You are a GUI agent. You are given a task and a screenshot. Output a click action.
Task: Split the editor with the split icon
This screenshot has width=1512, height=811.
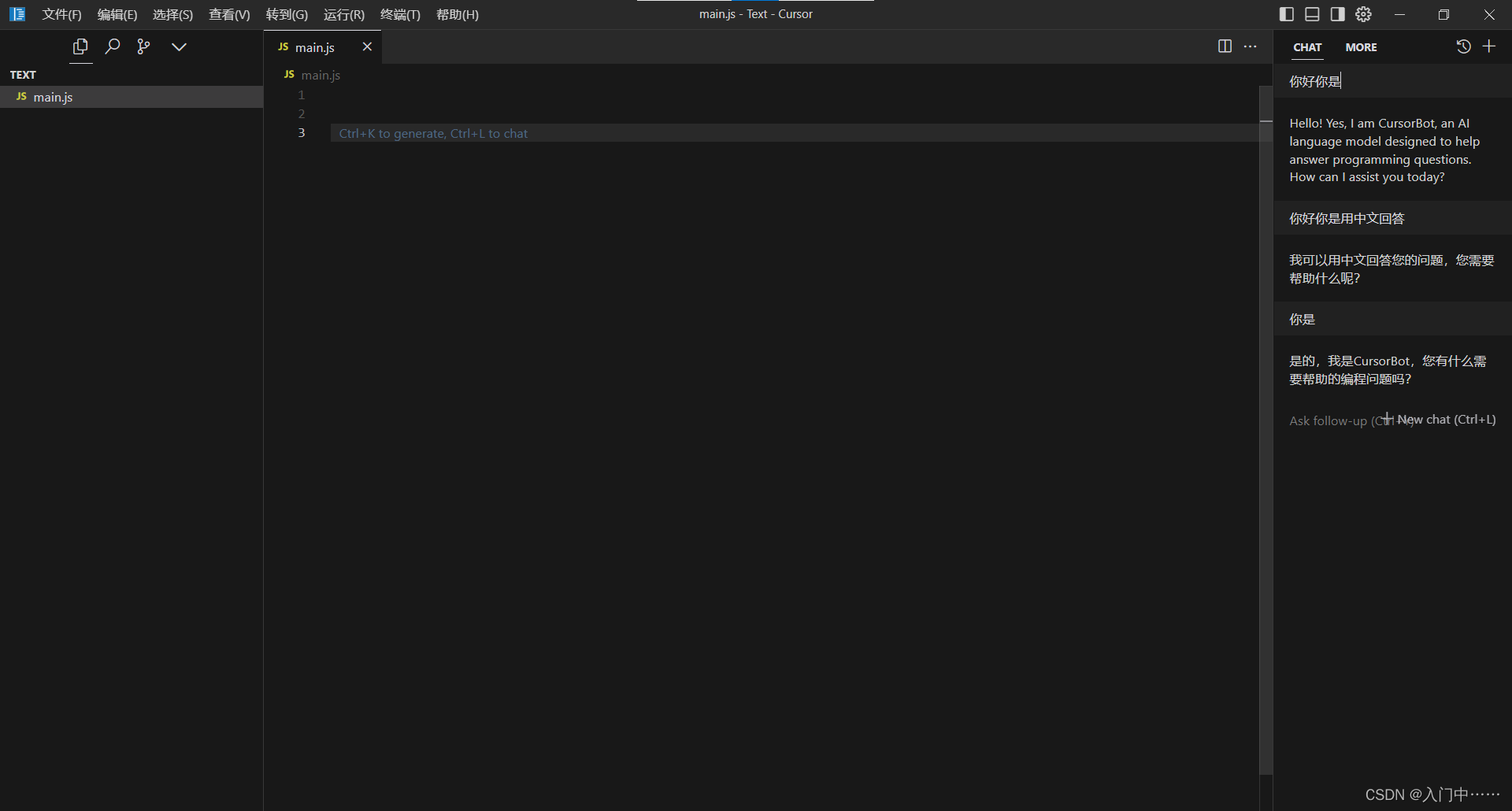coord(1225,46)
